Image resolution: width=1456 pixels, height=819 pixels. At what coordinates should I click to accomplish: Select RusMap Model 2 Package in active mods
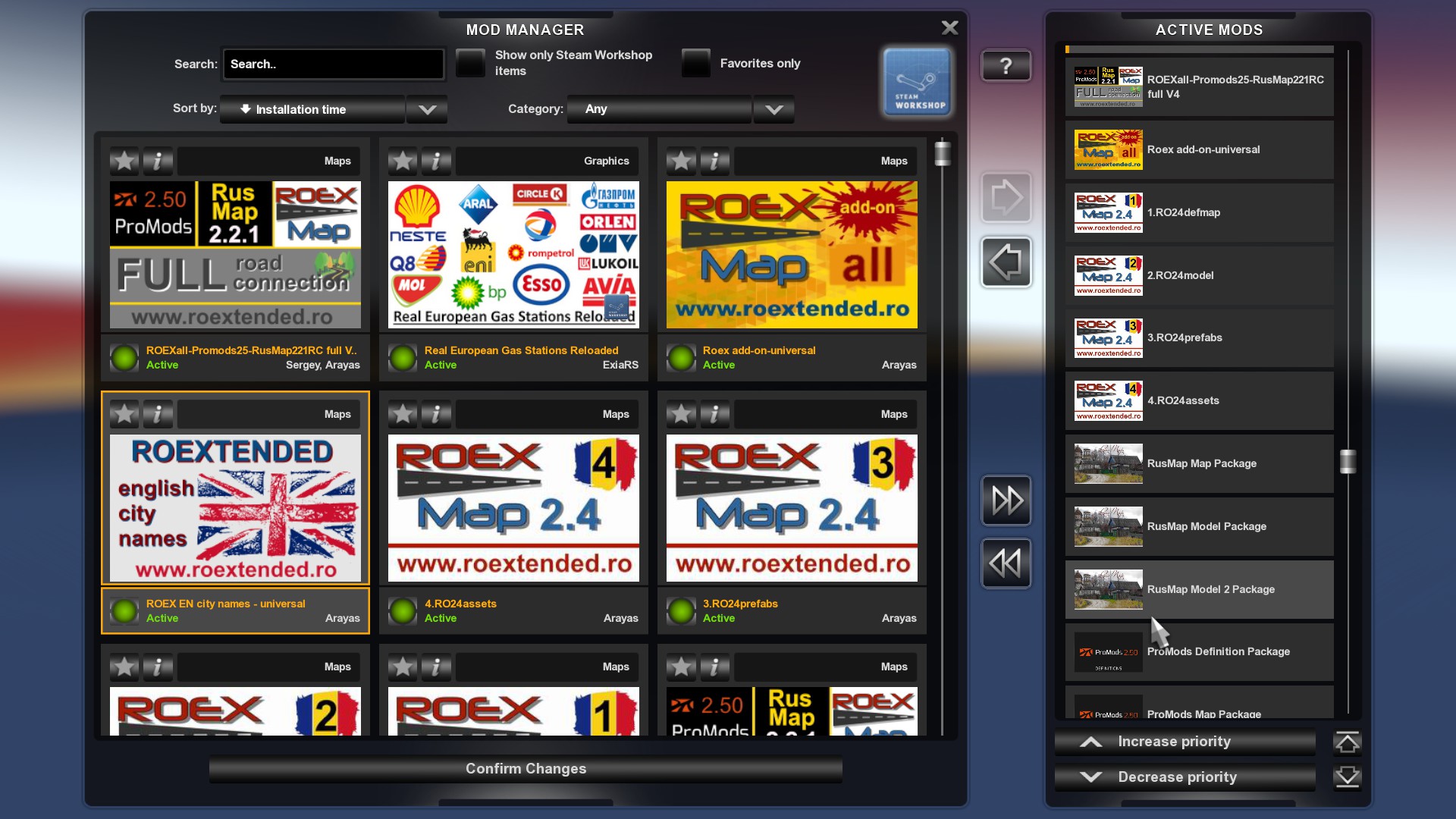(x=1199, y=589)
